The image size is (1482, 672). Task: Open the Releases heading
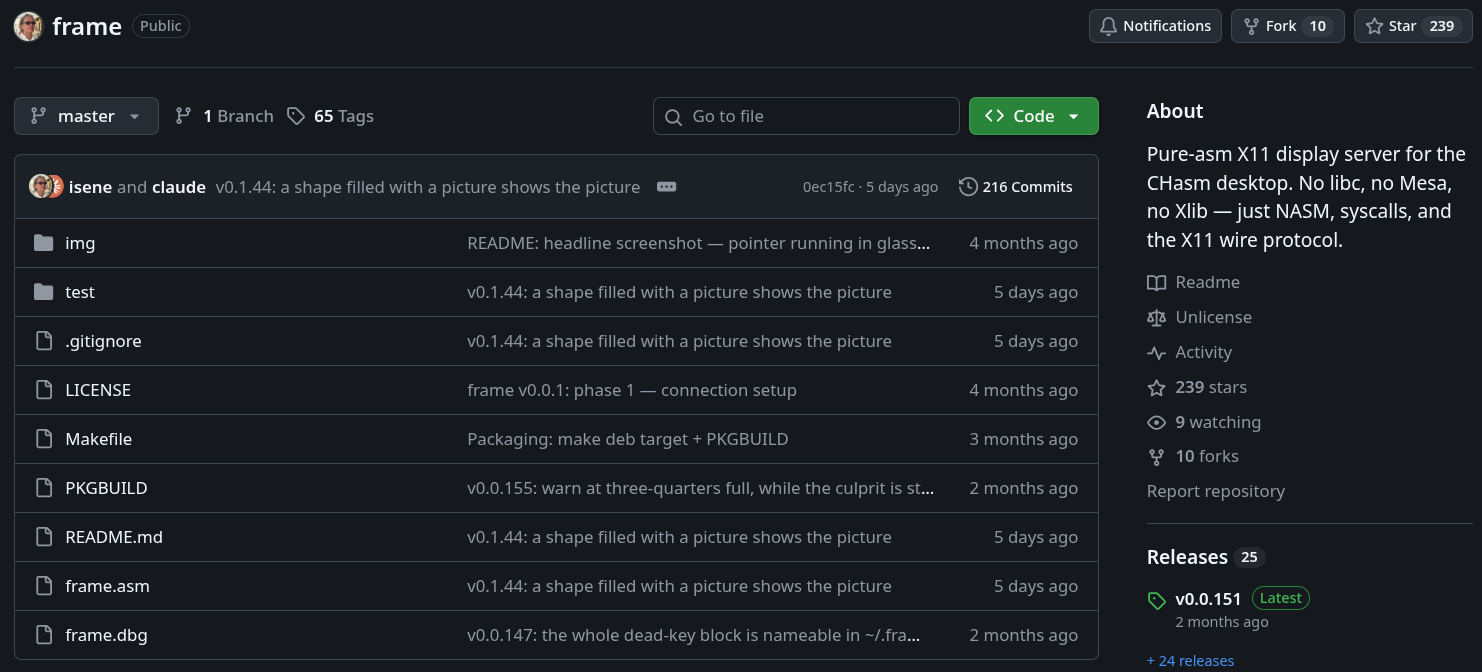point(1187,557)
